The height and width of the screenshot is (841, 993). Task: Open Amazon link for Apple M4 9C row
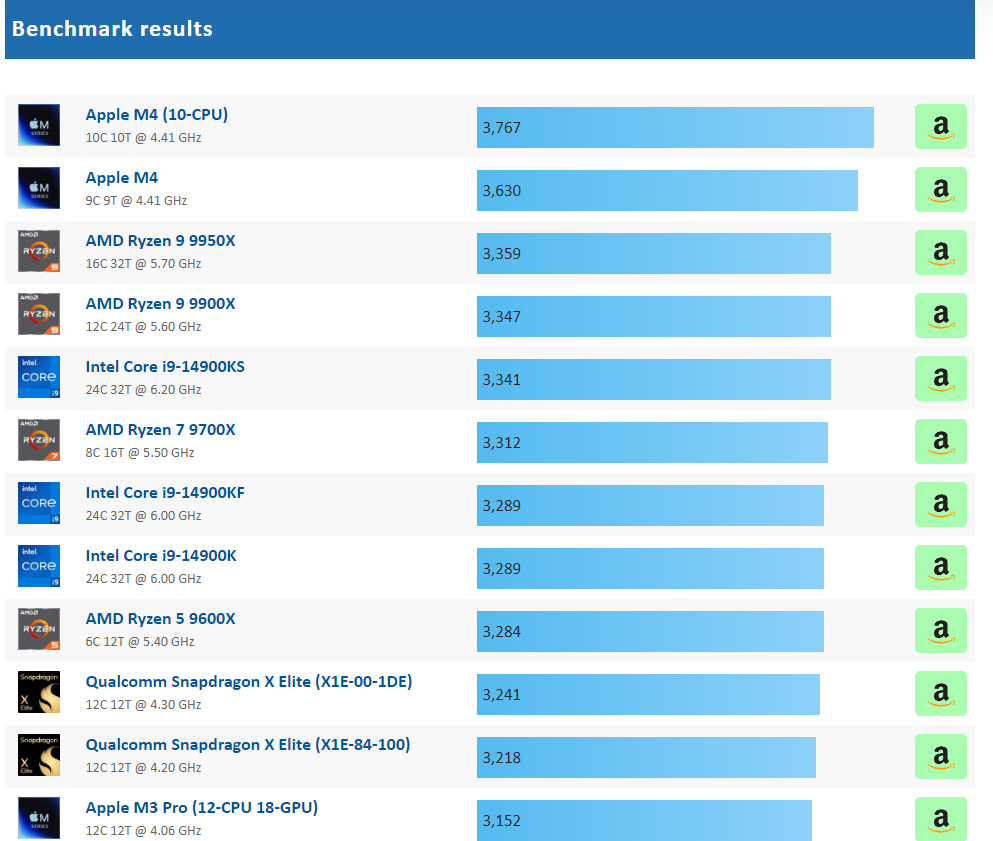(940, 189)
